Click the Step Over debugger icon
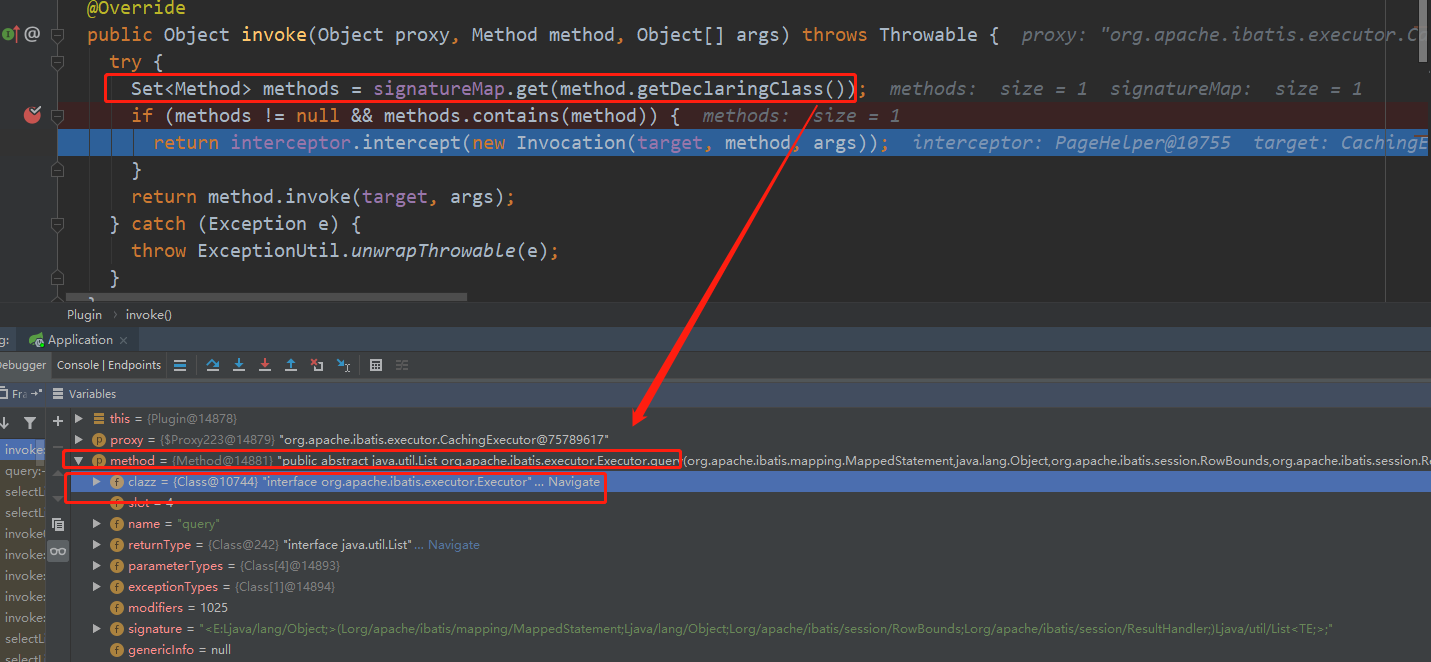Image resolution: width=1431 pixels, height=662 pixels. (x=213, y=365)
